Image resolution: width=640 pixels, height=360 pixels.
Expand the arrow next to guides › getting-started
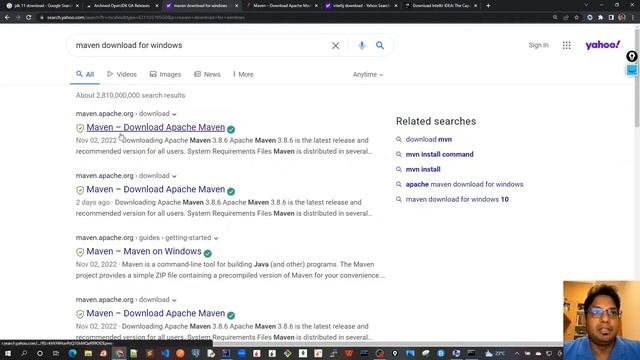pyautogui.click(x=216, y=238)
